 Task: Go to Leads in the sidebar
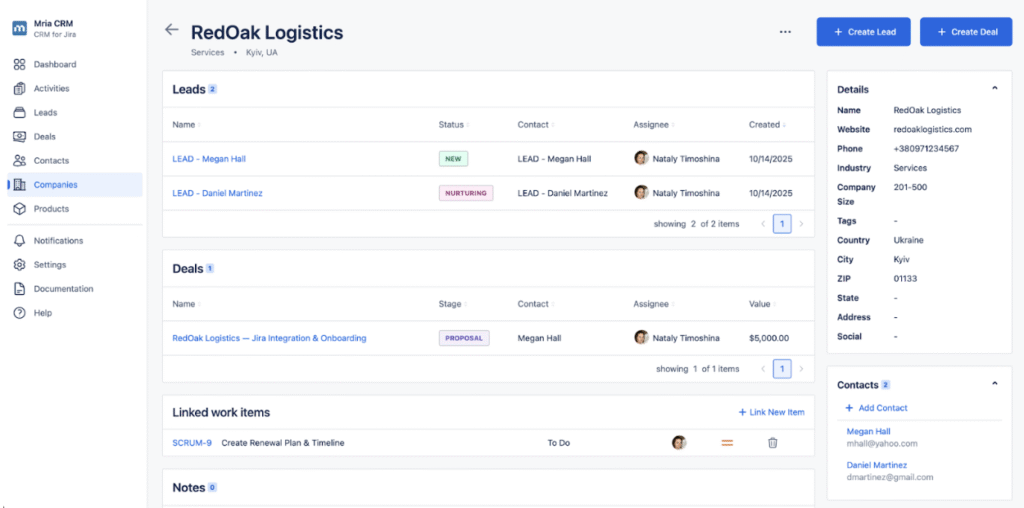(46, 113)
